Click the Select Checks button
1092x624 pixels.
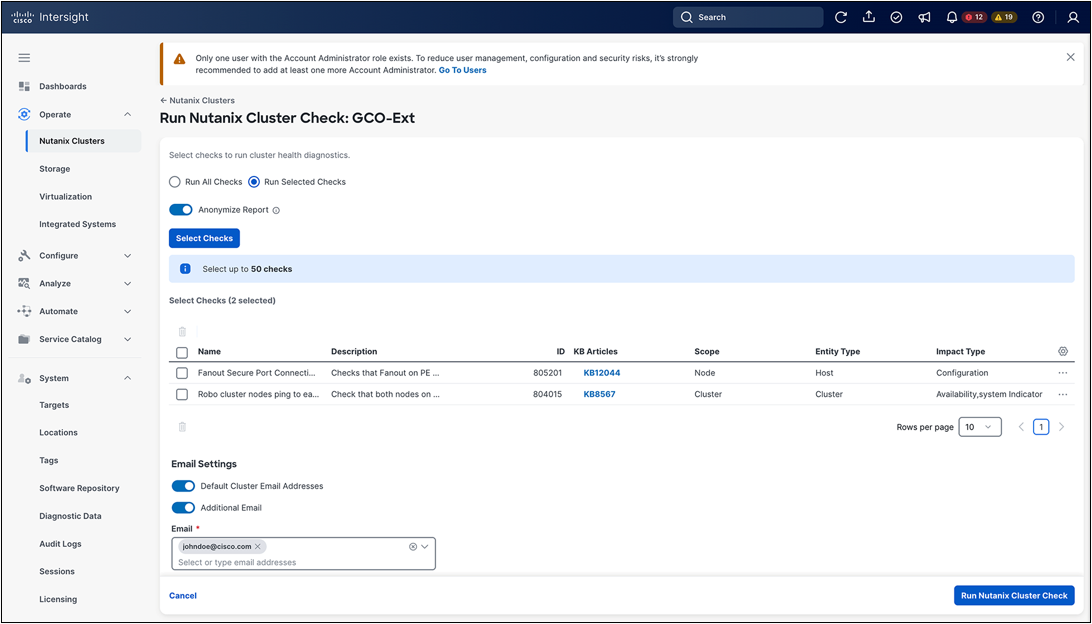[204, 238]
